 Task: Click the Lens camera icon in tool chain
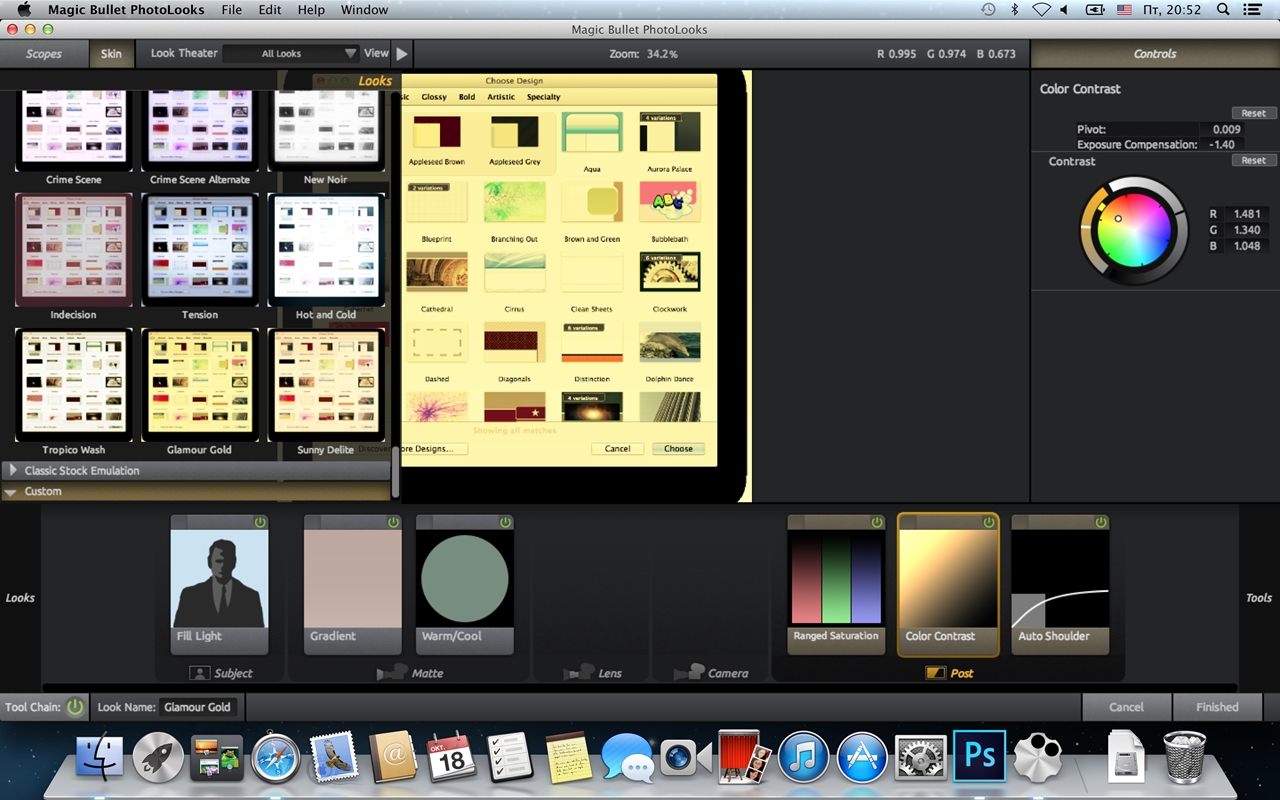coord(579,673)
